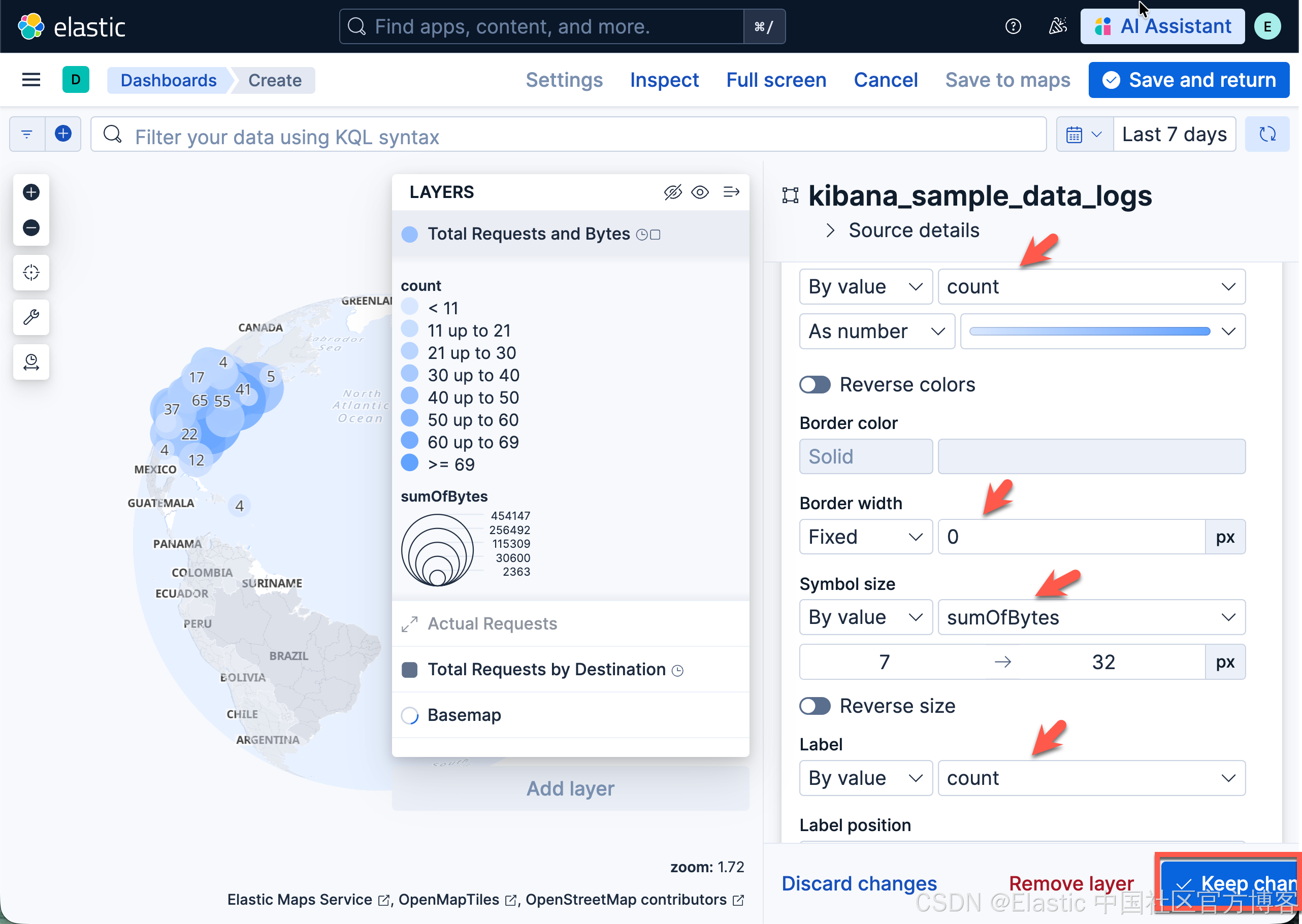Open the blue color ramp selector
Viewport: 1302px width, 924px height.
coord(1102,331)
